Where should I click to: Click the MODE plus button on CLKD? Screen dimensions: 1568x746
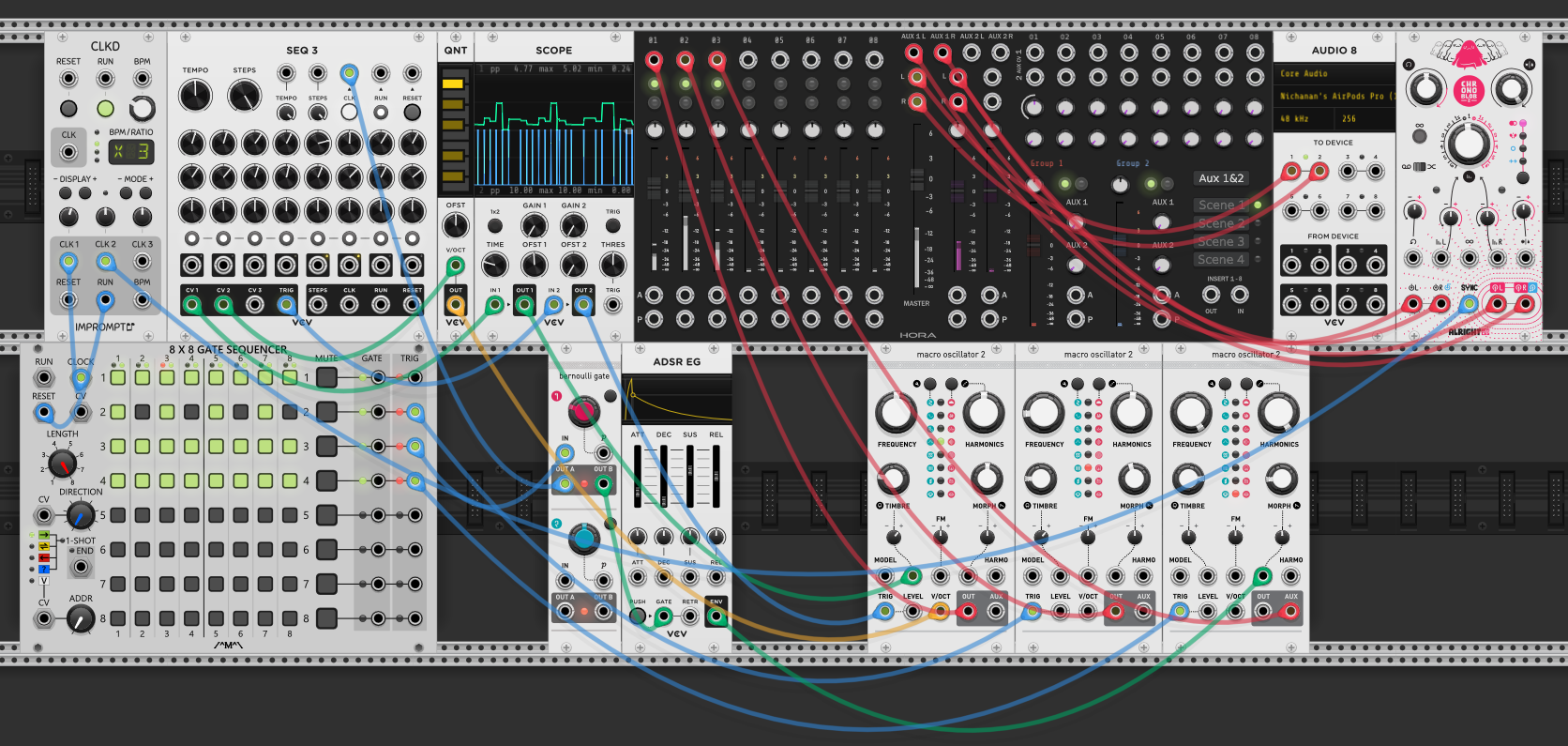[145, 193]
